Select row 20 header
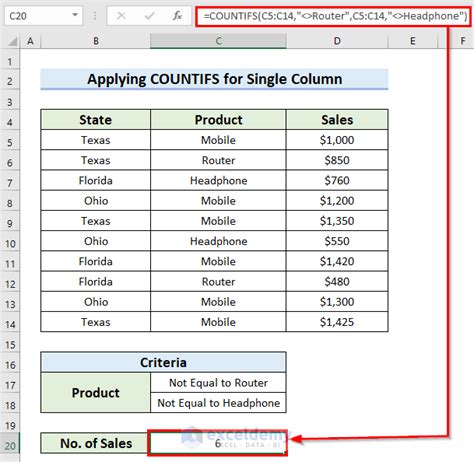The height and width of the screenshot is (462, 474). (x=10, y=446)
